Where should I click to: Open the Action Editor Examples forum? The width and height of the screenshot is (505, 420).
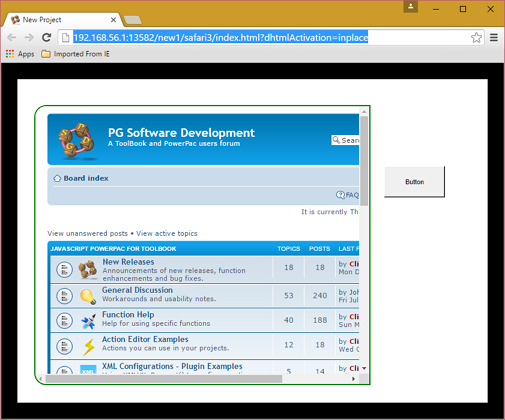pyautogui.click(x=145, y=339)
